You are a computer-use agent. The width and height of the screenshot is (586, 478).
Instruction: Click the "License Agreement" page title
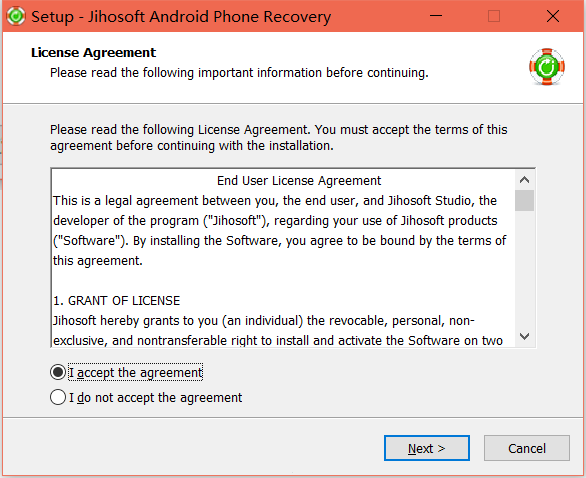tap(93, 53)
